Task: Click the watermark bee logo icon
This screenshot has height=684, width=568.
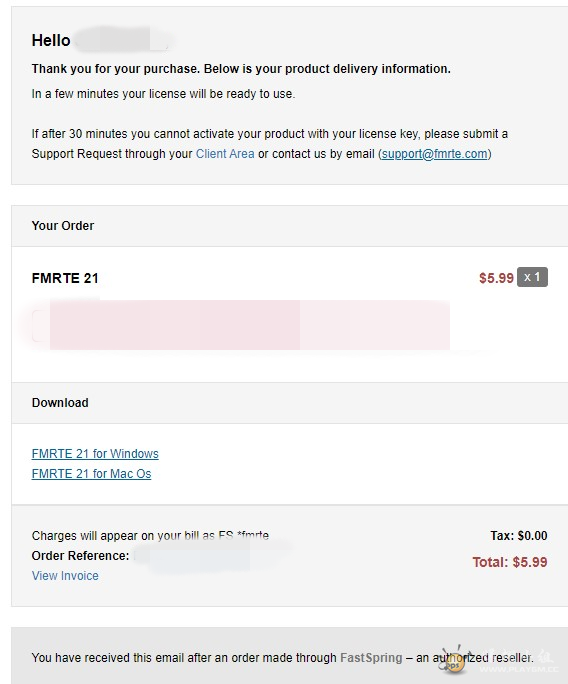Action: click(x=454, y=659)
